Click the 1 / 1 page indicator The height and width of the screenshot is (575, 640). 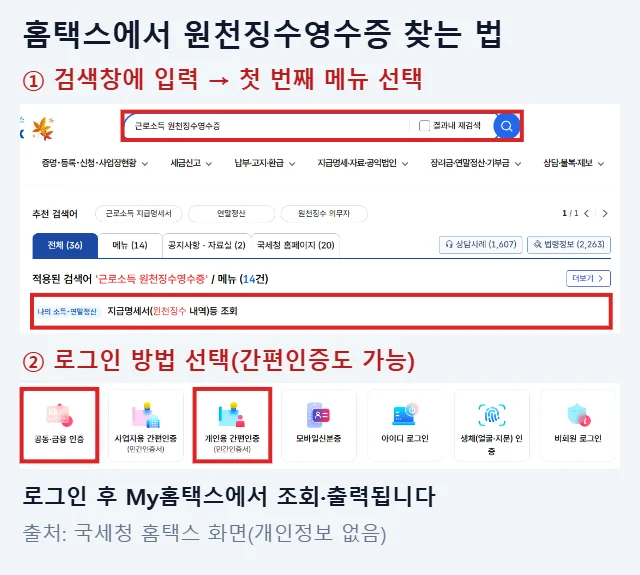click(570, 213)
